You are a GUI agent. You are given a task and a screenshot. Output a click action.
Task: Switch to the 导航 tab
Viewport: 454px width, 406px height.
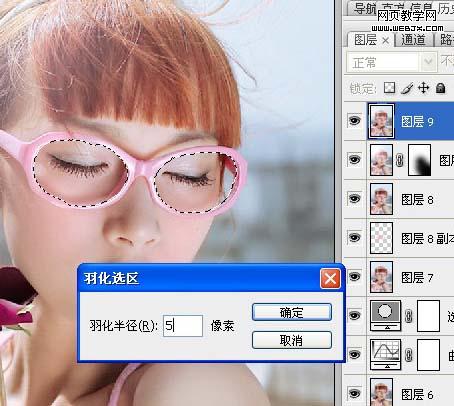(x=364, y=8)
